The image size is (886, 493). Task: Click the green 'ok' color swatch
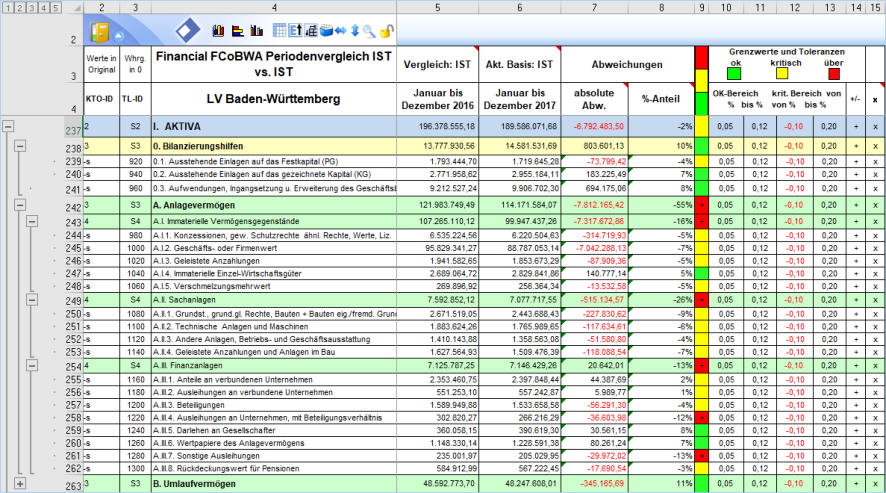pos(735,73)
